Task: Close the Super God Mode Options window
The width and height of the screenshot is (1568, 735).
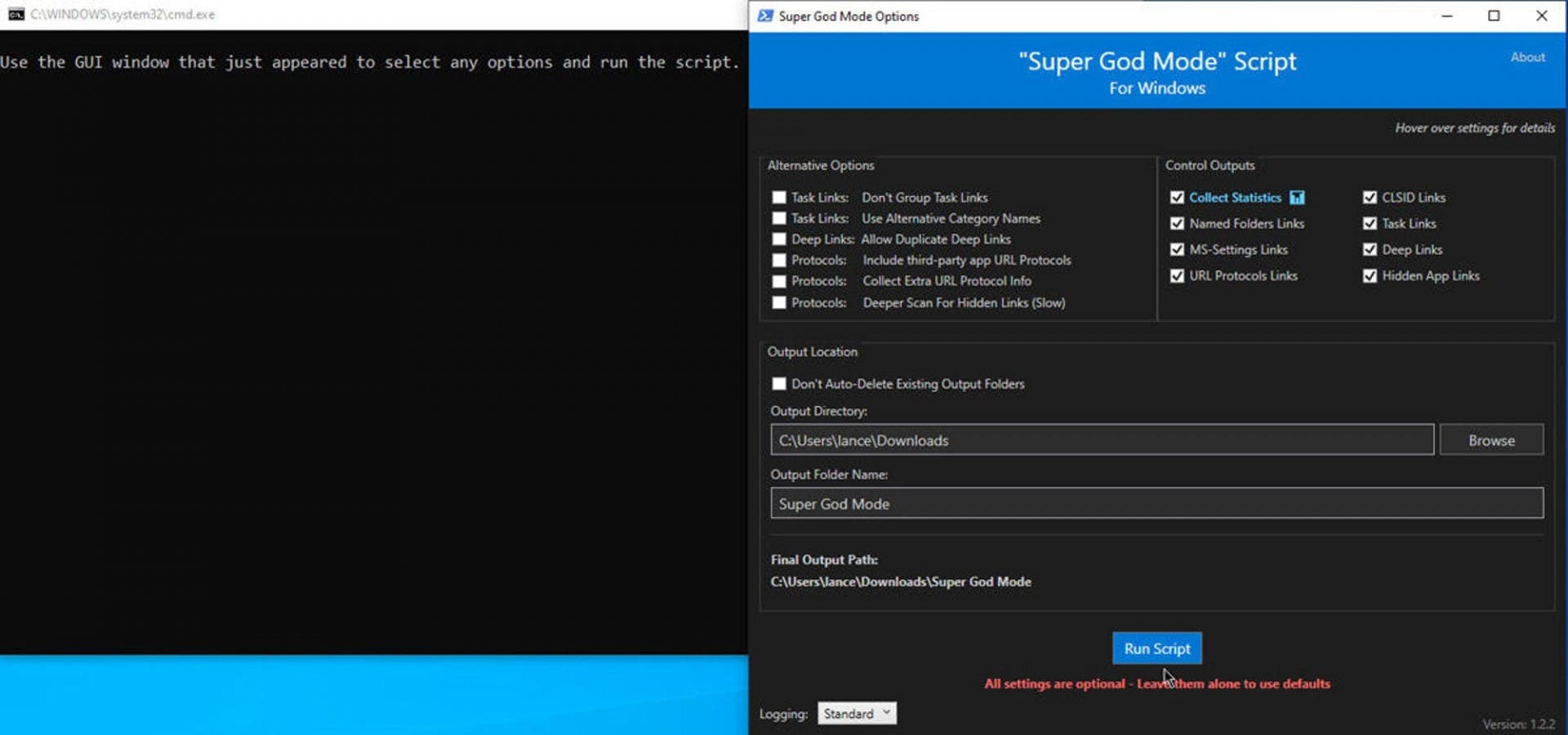Action: [1542, 16]
